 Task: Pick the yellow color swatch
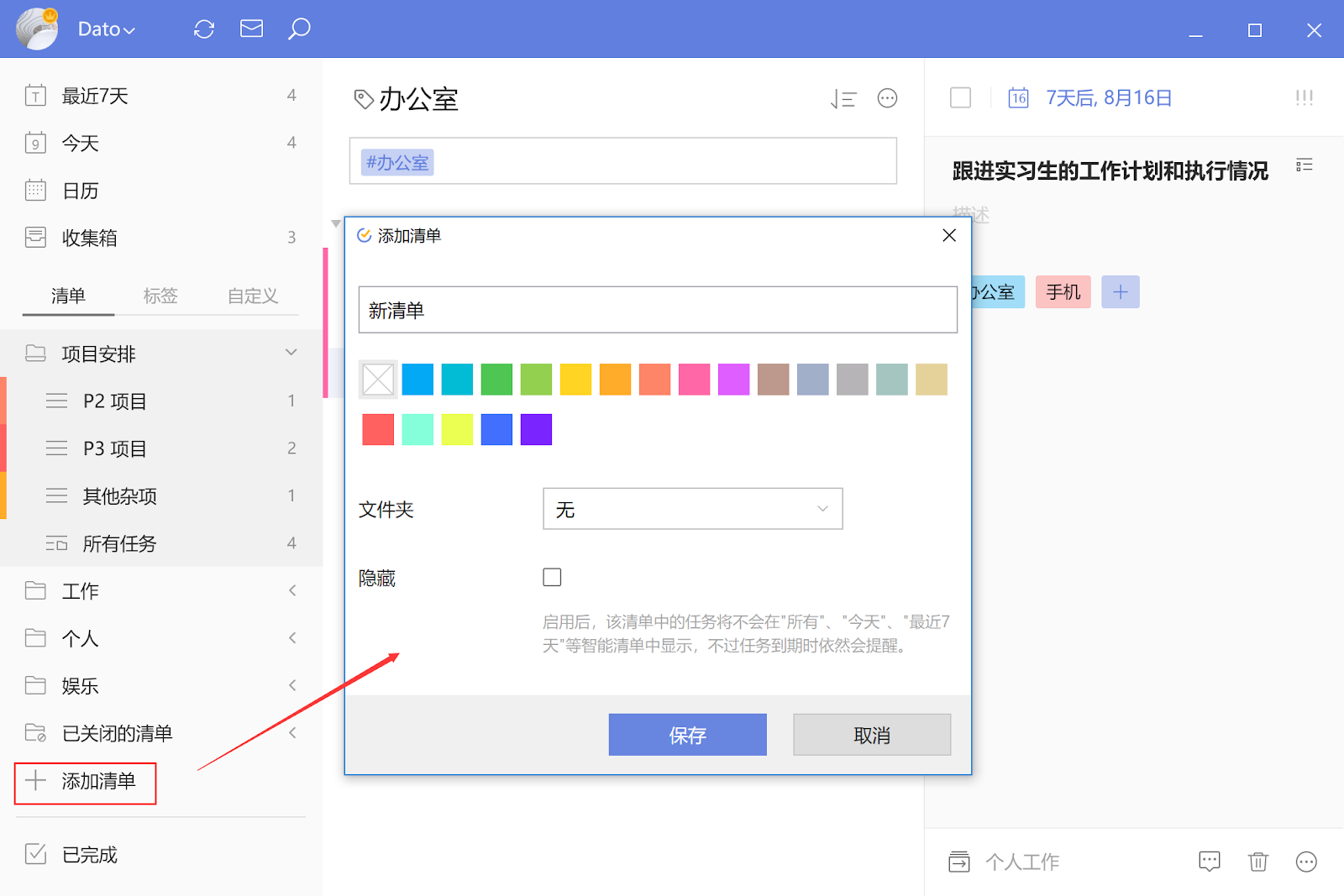point(575,380)
